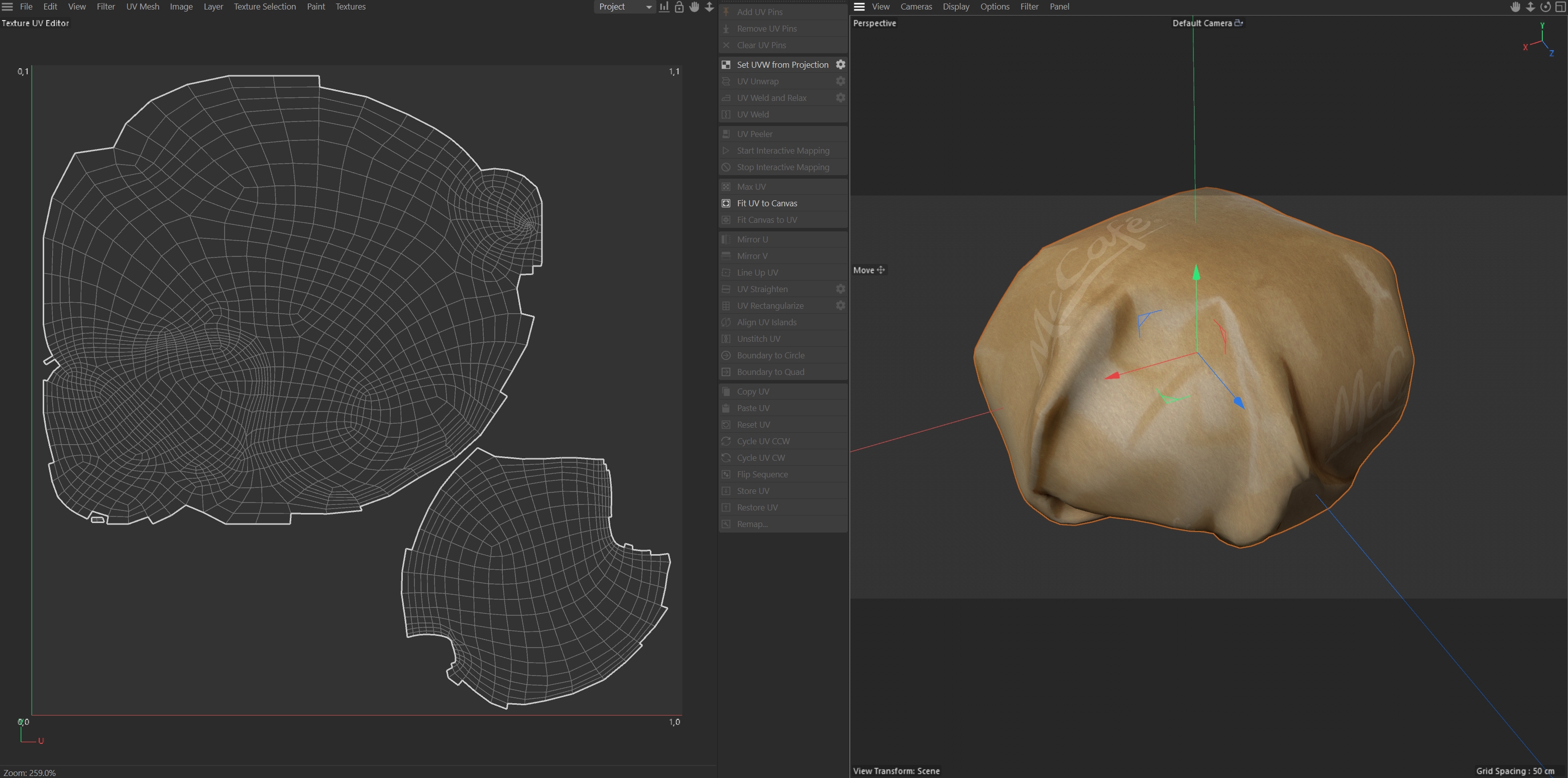Image resolution: width=1568 pixels, height=778 pixels.
Task: Click the viewport zoom up-down arrow icon
Action: [x=1530, y=7]
